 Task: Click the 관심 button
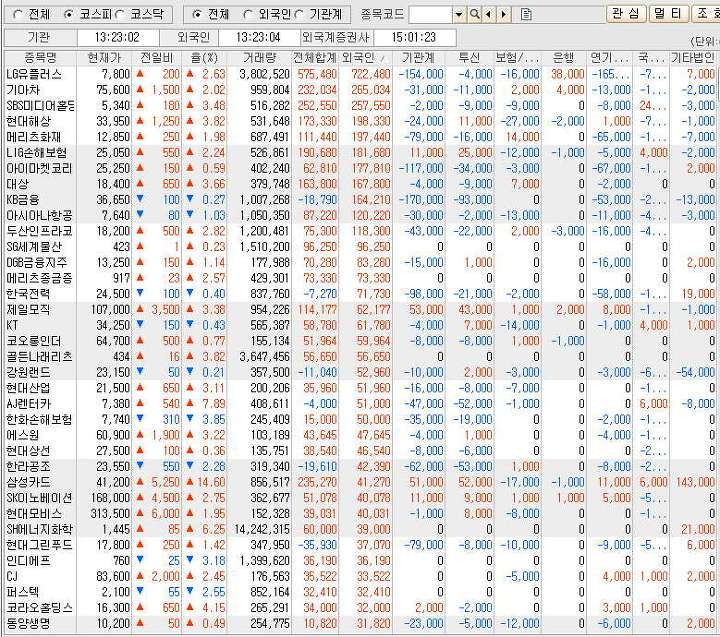click(626, 14)
